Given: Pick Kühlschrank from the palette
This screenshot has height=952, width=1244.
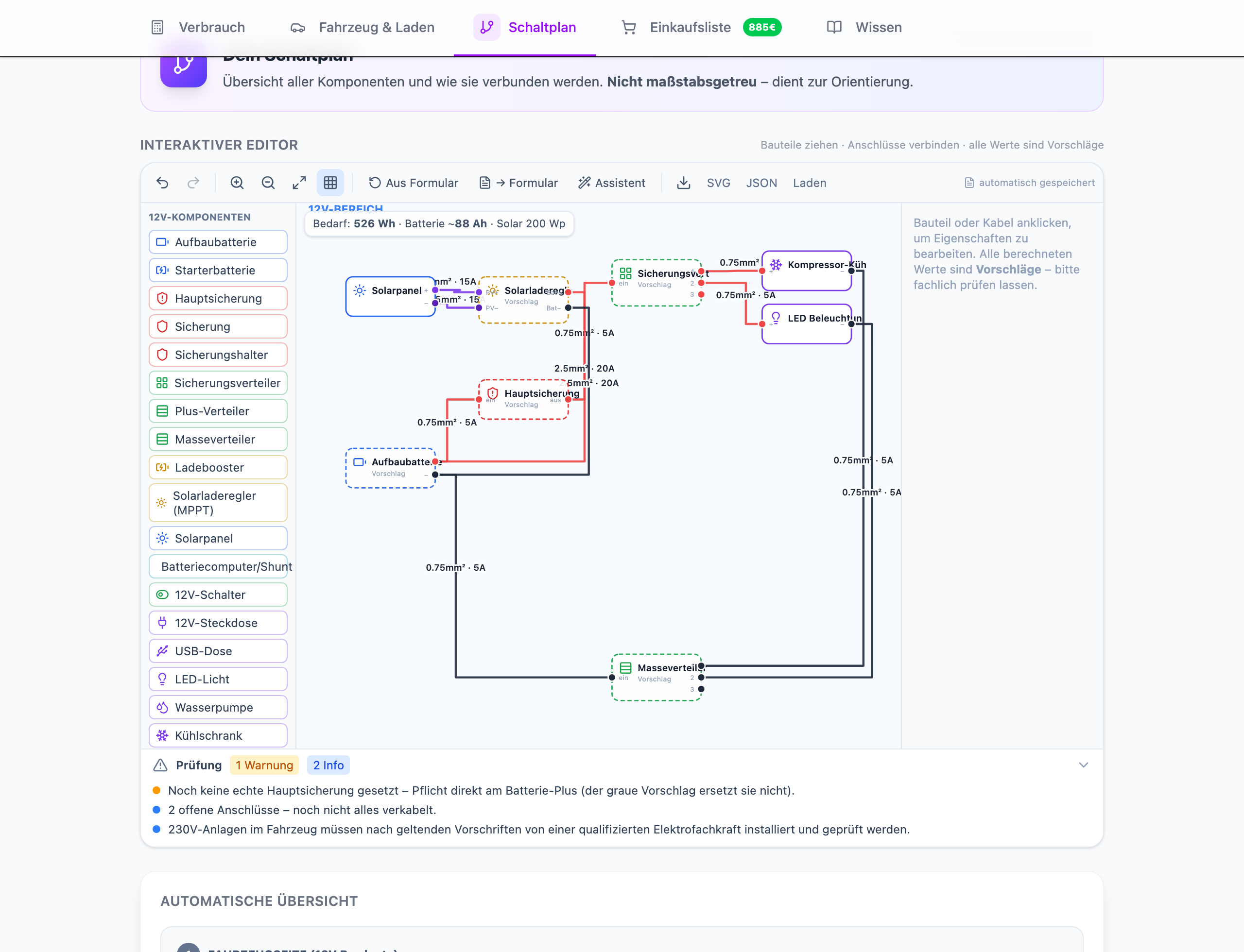Looking at the screenshot, I should 218,735.
